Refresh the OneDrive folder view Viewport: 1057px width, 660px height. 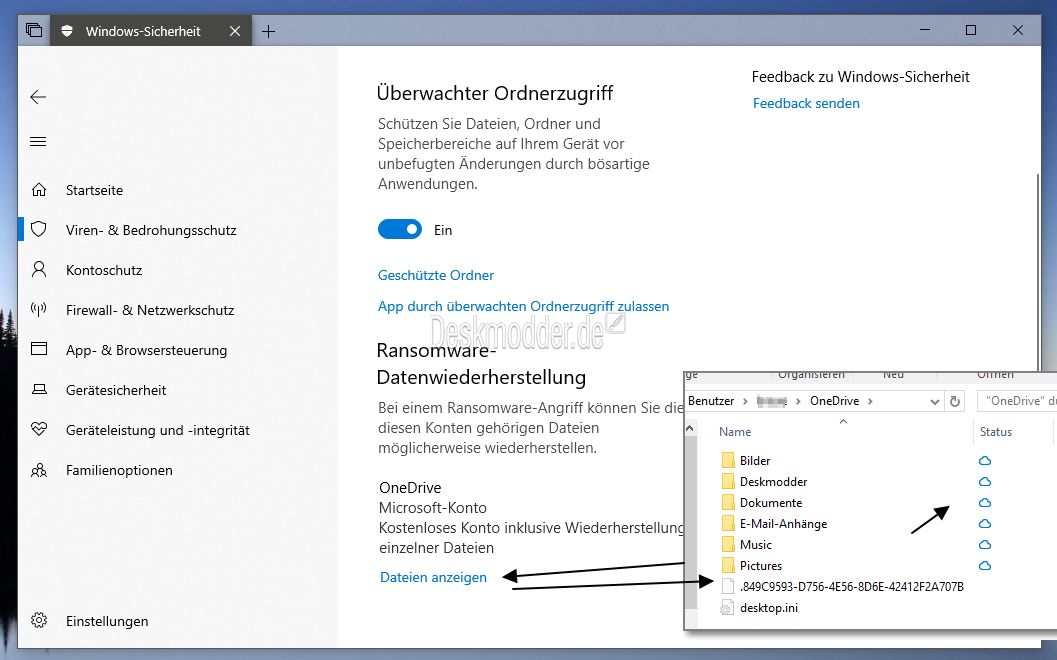click(955, 401)
